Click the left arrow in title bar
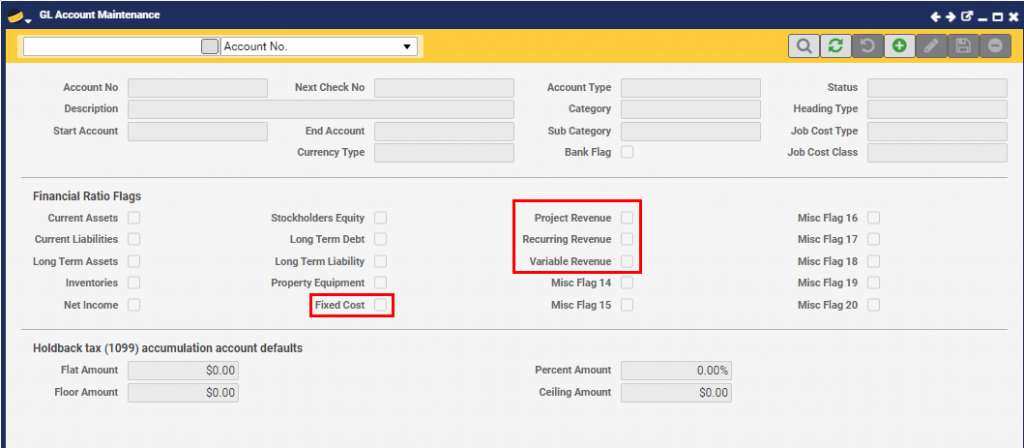The image size is (1024, 448). coord(935,16)
